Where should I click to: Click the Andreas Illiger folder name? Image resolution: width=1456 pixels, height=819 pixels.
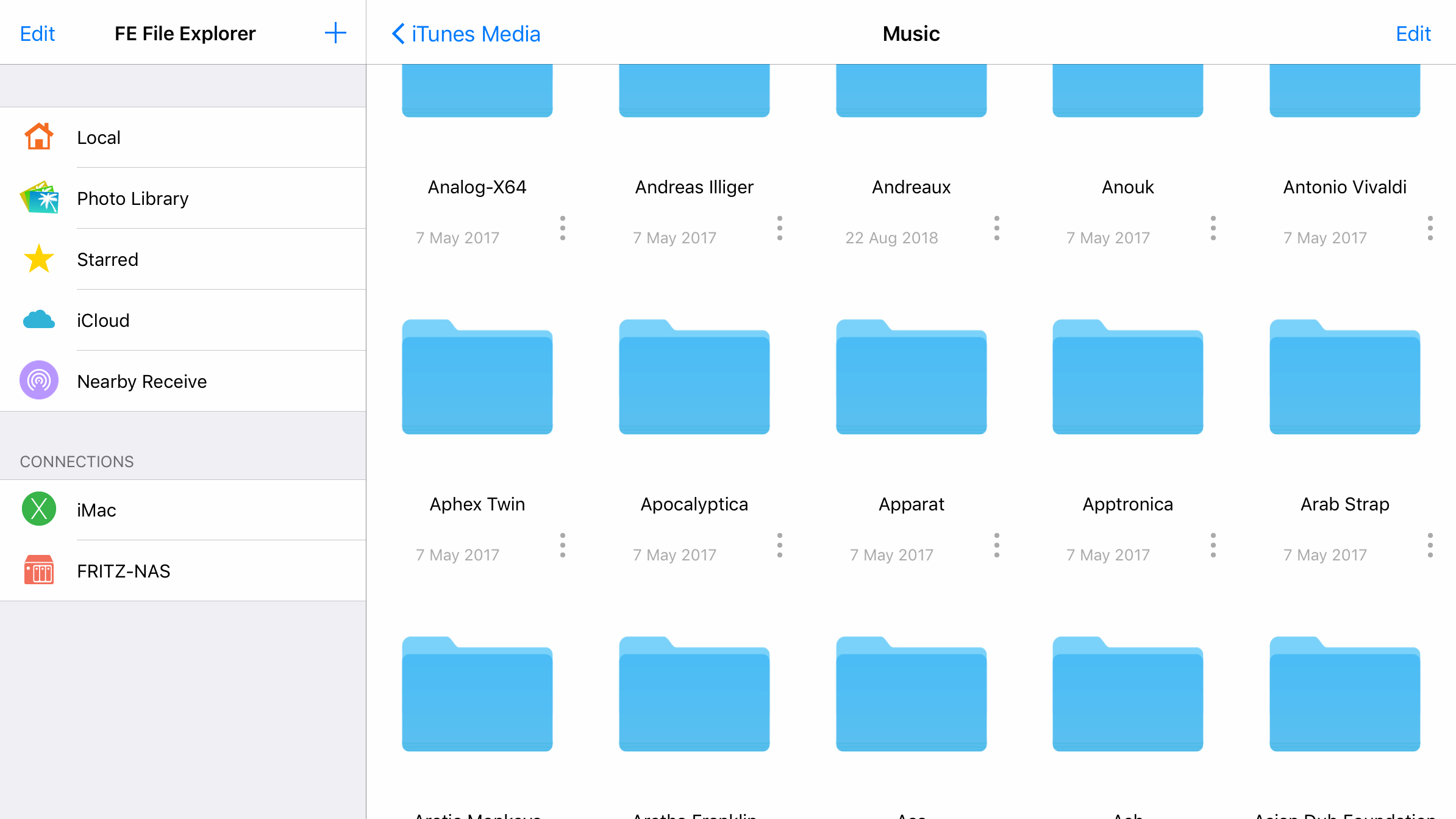[694, 187]
